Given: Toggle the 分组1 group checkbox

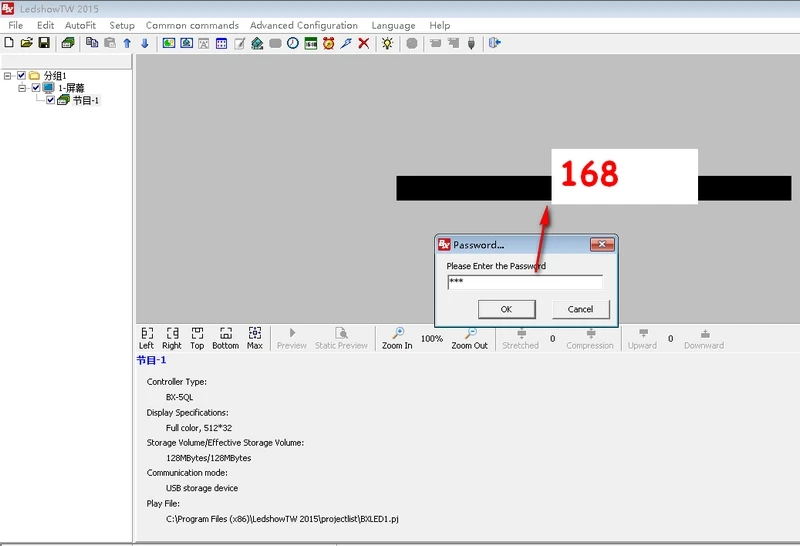Looking at the screenshot, I should (x=21, y=76).
